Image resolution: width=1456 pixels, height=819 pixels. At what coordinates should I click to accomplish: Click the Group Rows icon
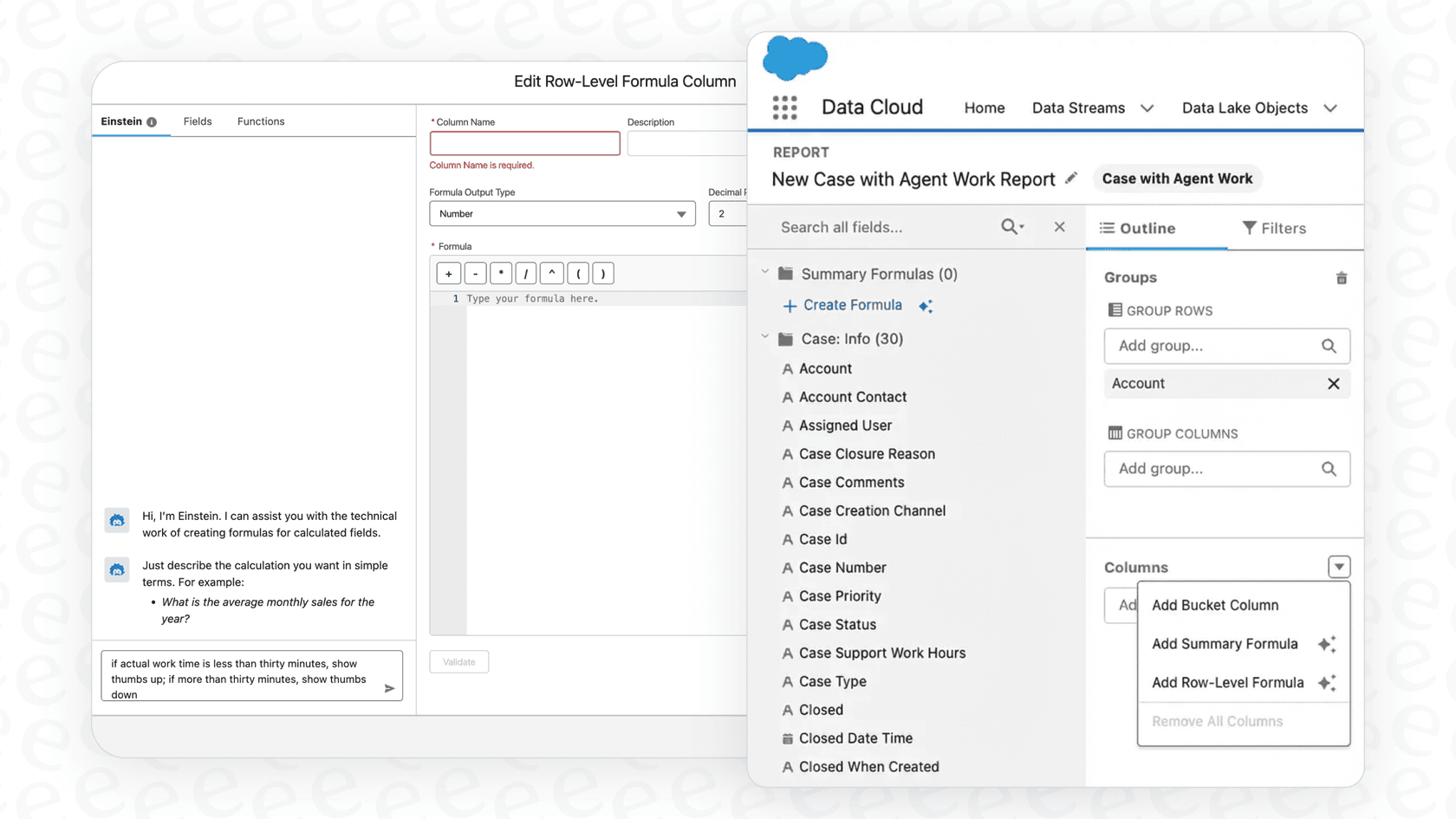coord(1114,310)
